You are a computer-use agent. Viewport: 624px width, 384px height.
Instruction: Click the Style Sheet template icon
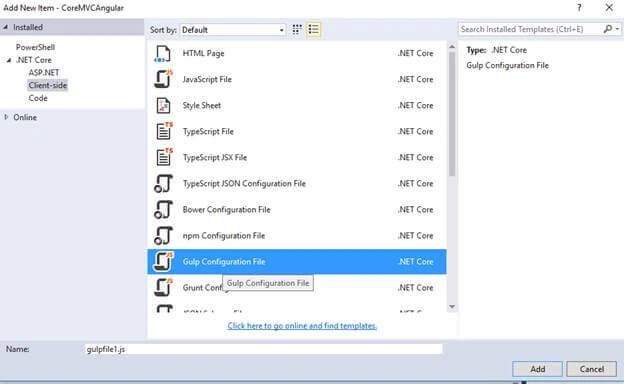[163, 105]
